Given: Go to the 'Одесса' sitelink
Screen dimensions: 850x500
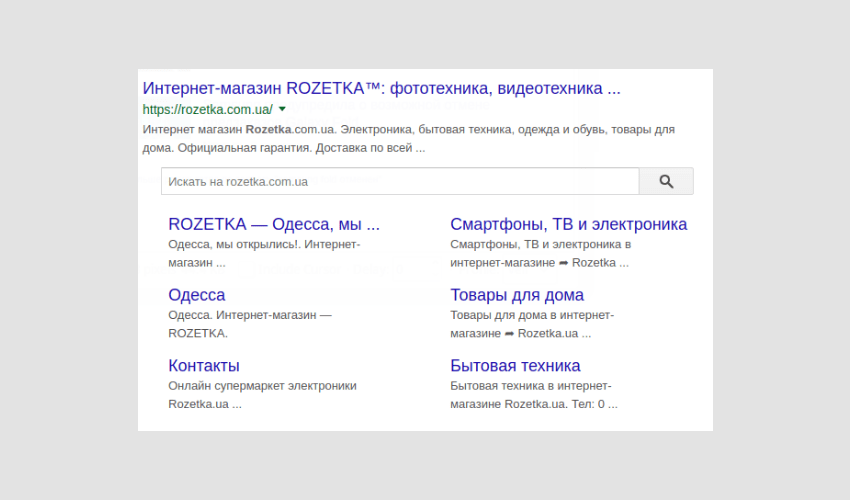Looking at the screenshot, I should click(196, 295).
